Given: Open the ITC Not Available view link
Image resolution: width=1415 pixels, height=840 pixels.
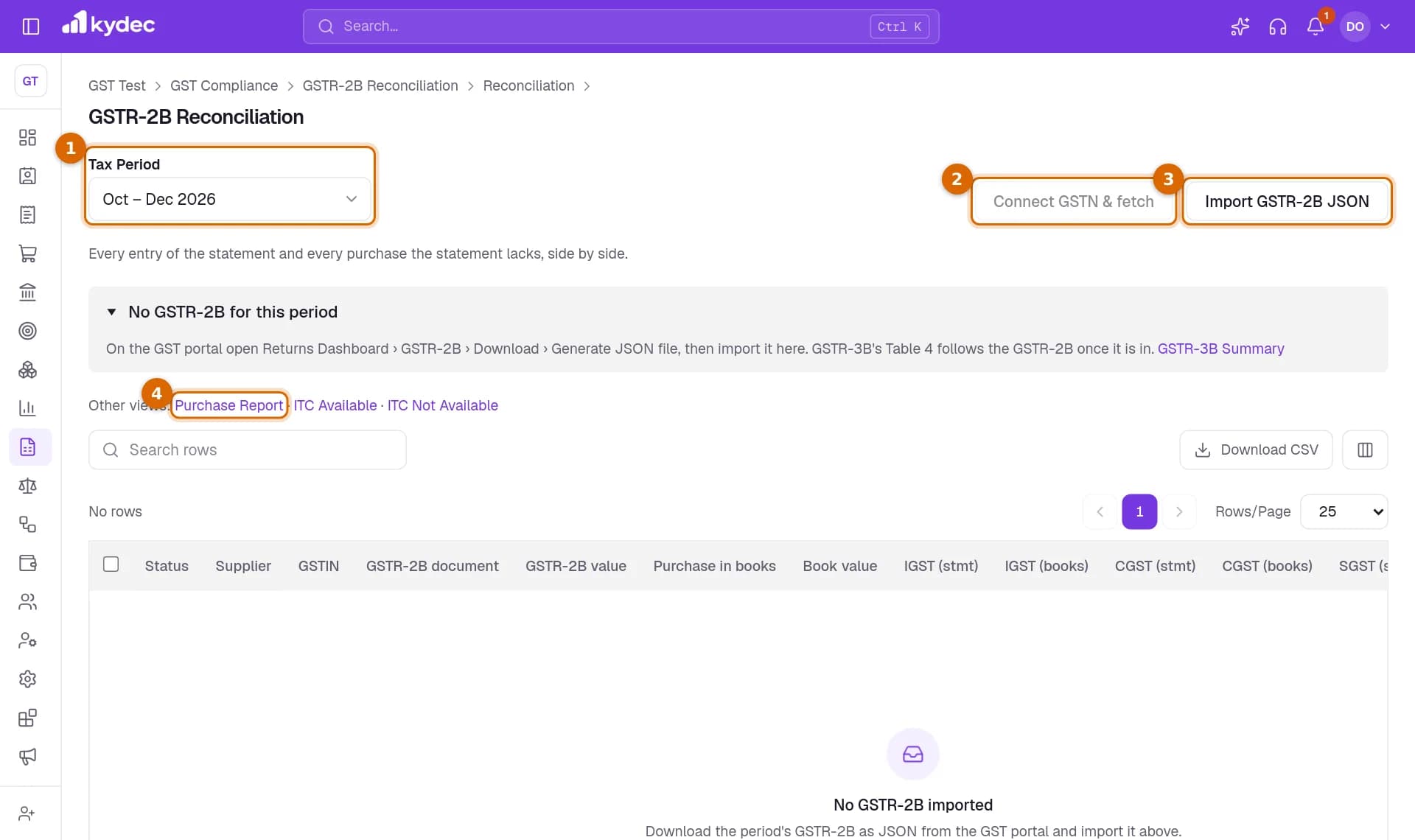Looking at the screenshot, I should click(x=443, y=405).
